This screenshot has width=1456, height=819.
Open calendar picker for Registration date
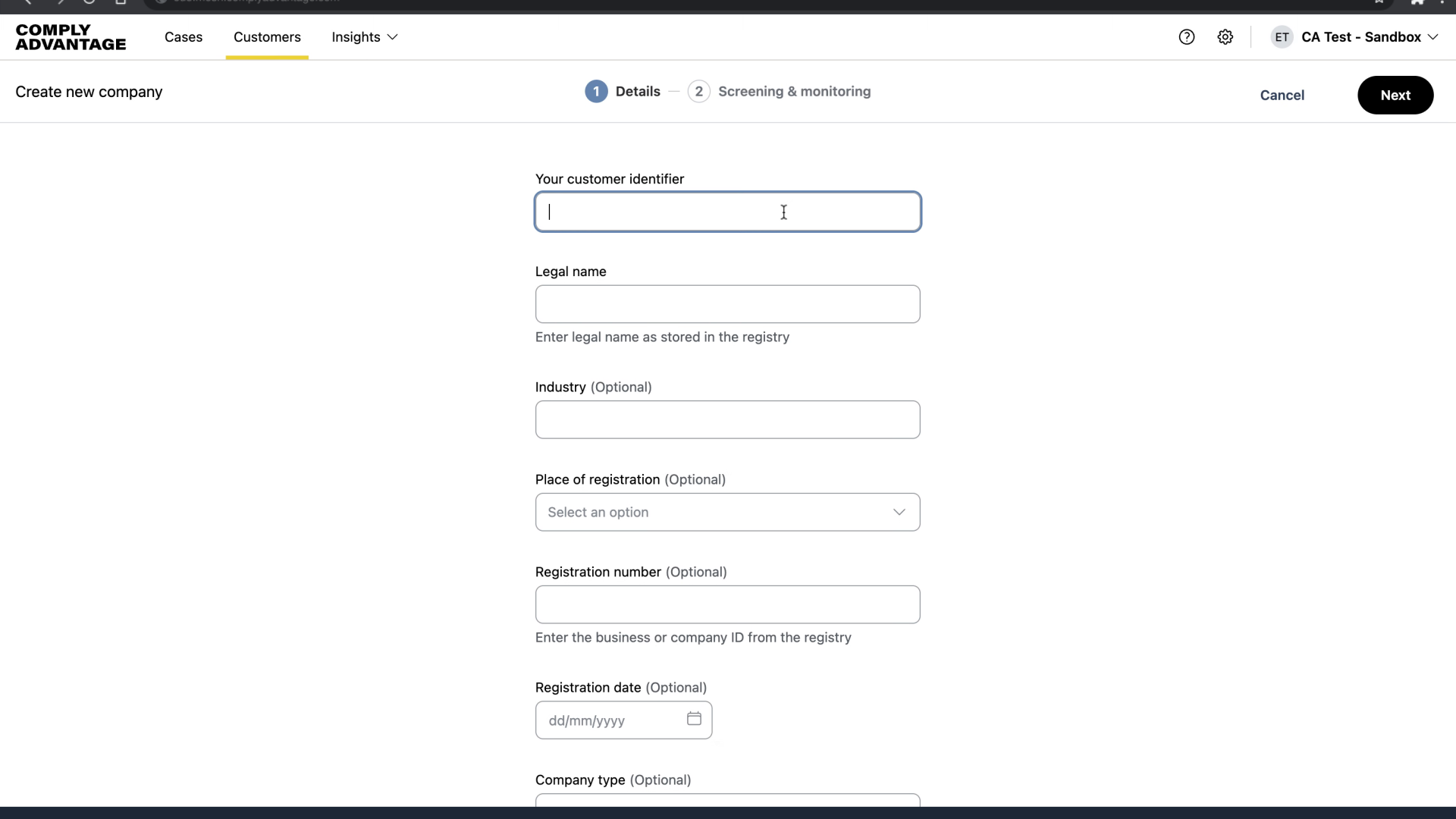click(694, 719)
